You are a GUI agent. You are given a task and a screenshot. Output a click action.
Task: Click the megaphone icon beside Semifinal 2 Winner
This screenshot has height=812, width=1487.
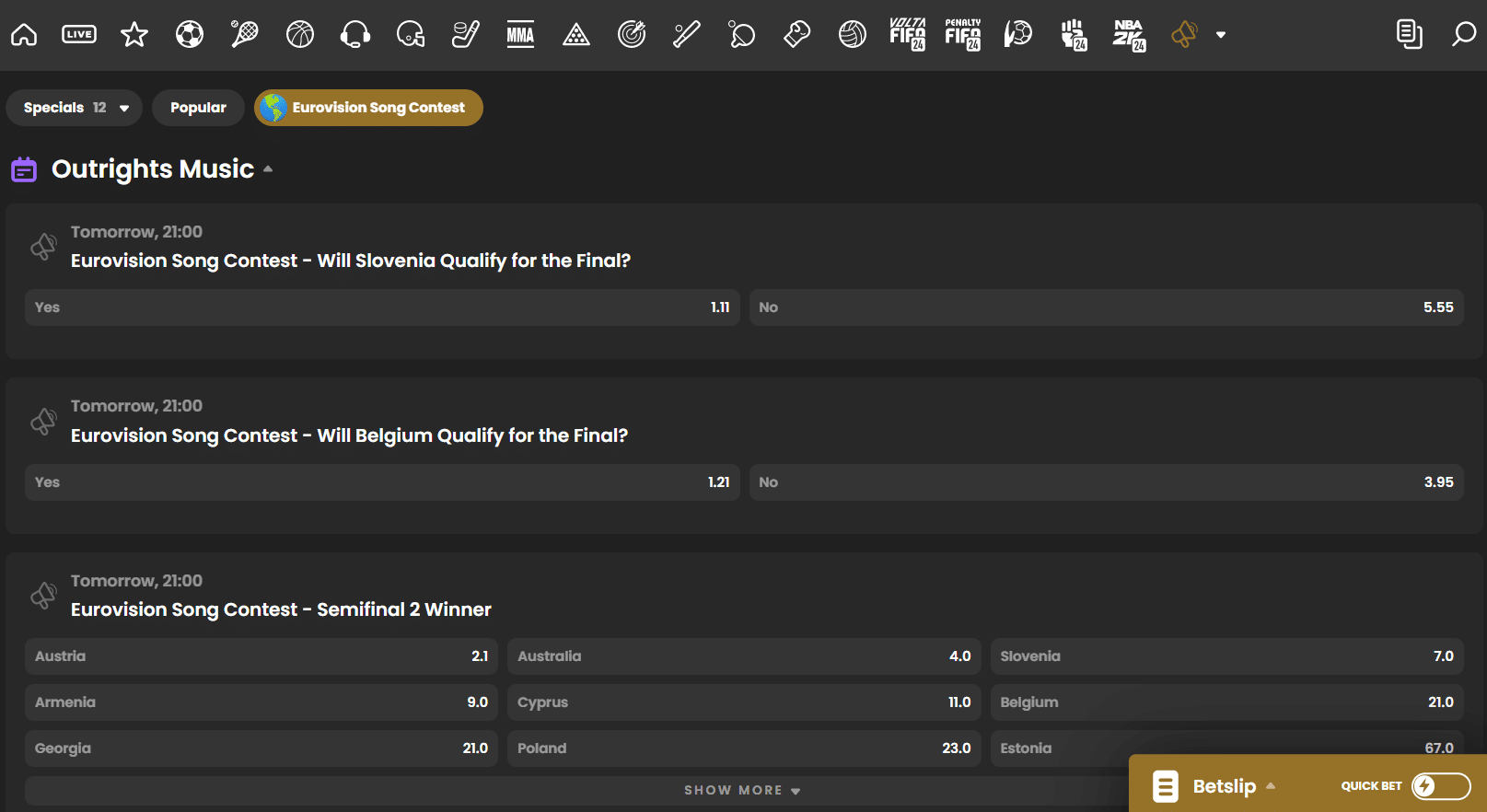click(43, 596)
